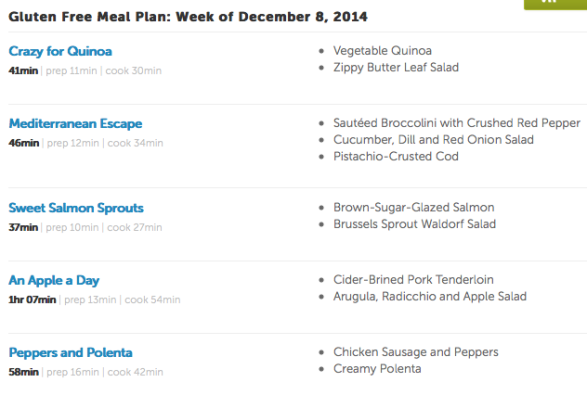Select Arugula, Radicchio and Apple Salad
The image size is (587, 395).
tap(430, 296)
